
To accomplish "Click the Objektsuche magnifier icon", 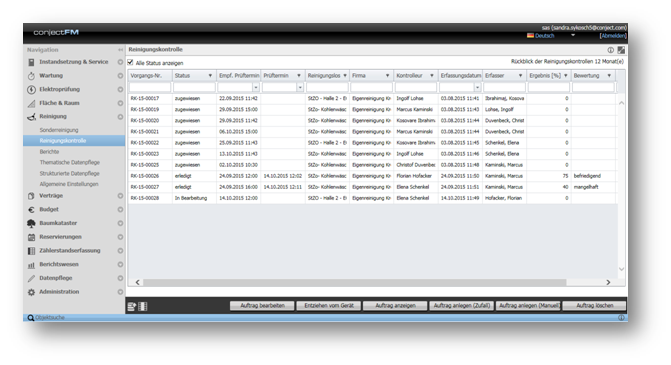I will pyautogui.click(x=31, y=318).
